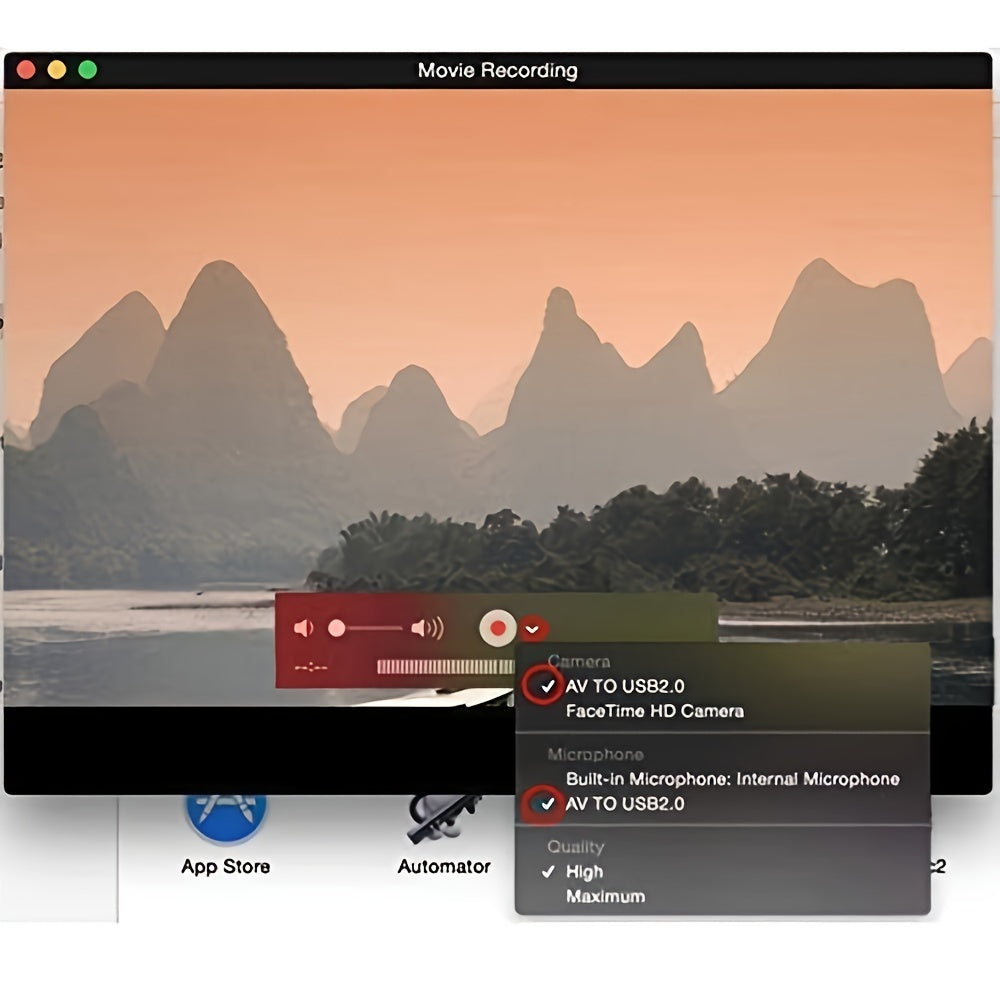Click the Movie Recording title bar text
Viewport: 1000px width, 1000px height.
point(497,70)
